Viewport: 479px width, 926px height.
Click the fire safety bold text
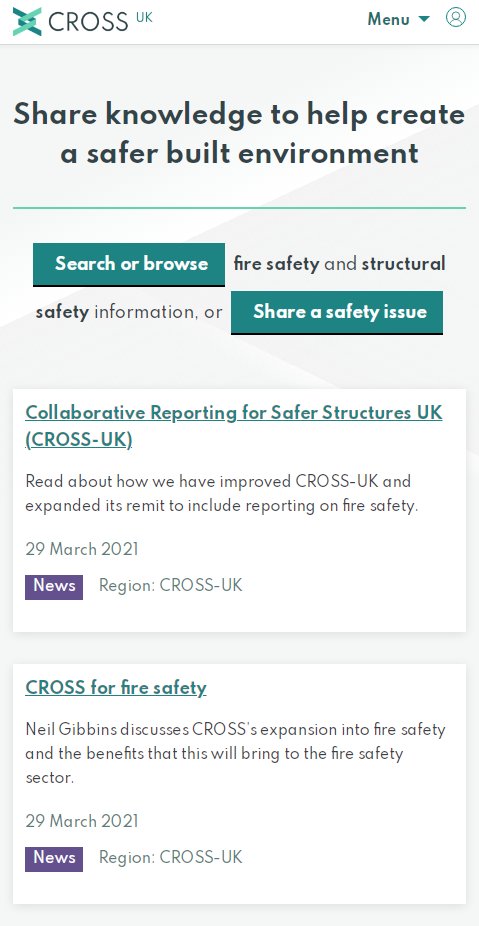276,264
